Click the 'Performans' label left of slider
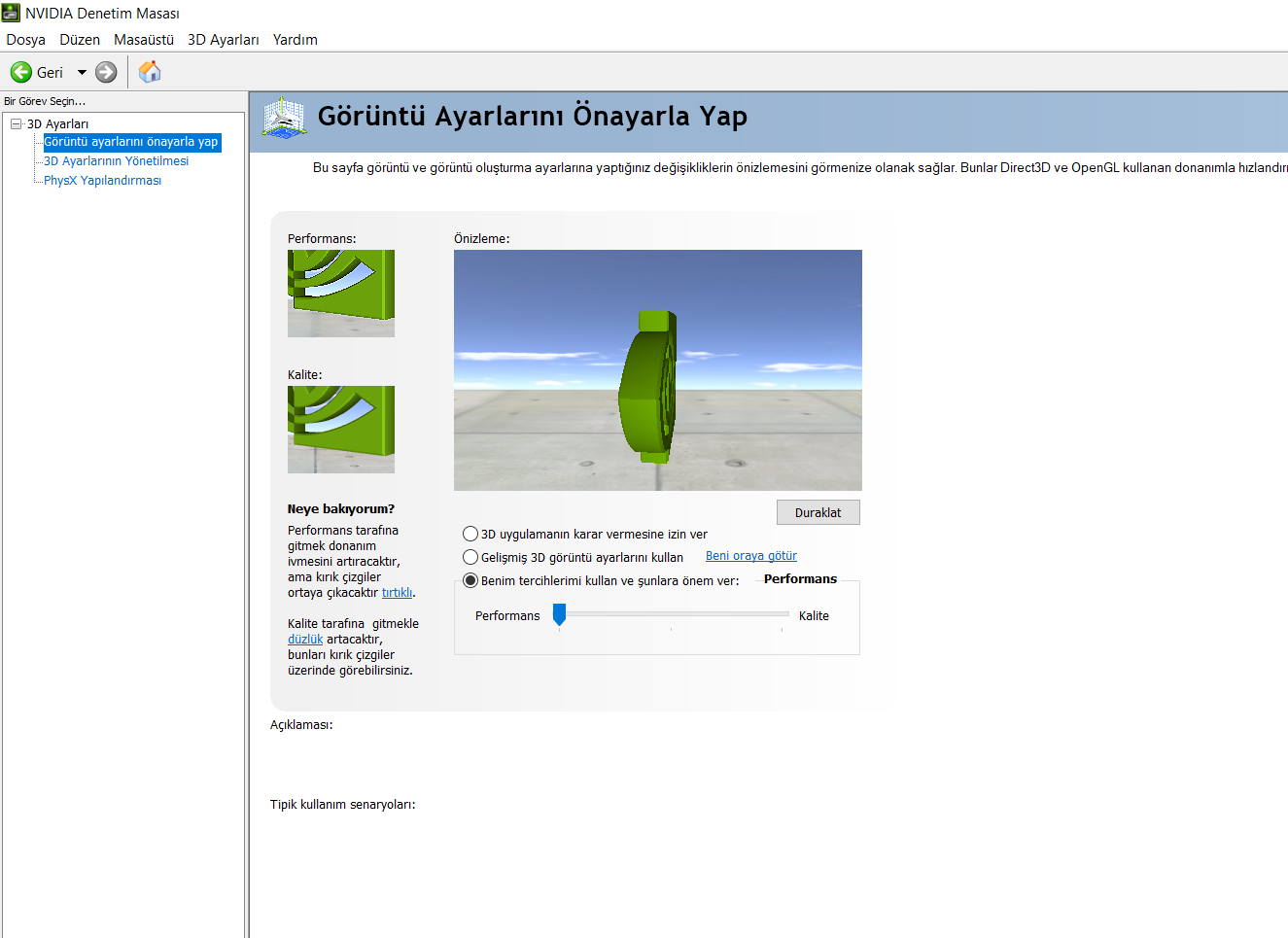Screen dimensions: 1288x938 pos(507,616)
